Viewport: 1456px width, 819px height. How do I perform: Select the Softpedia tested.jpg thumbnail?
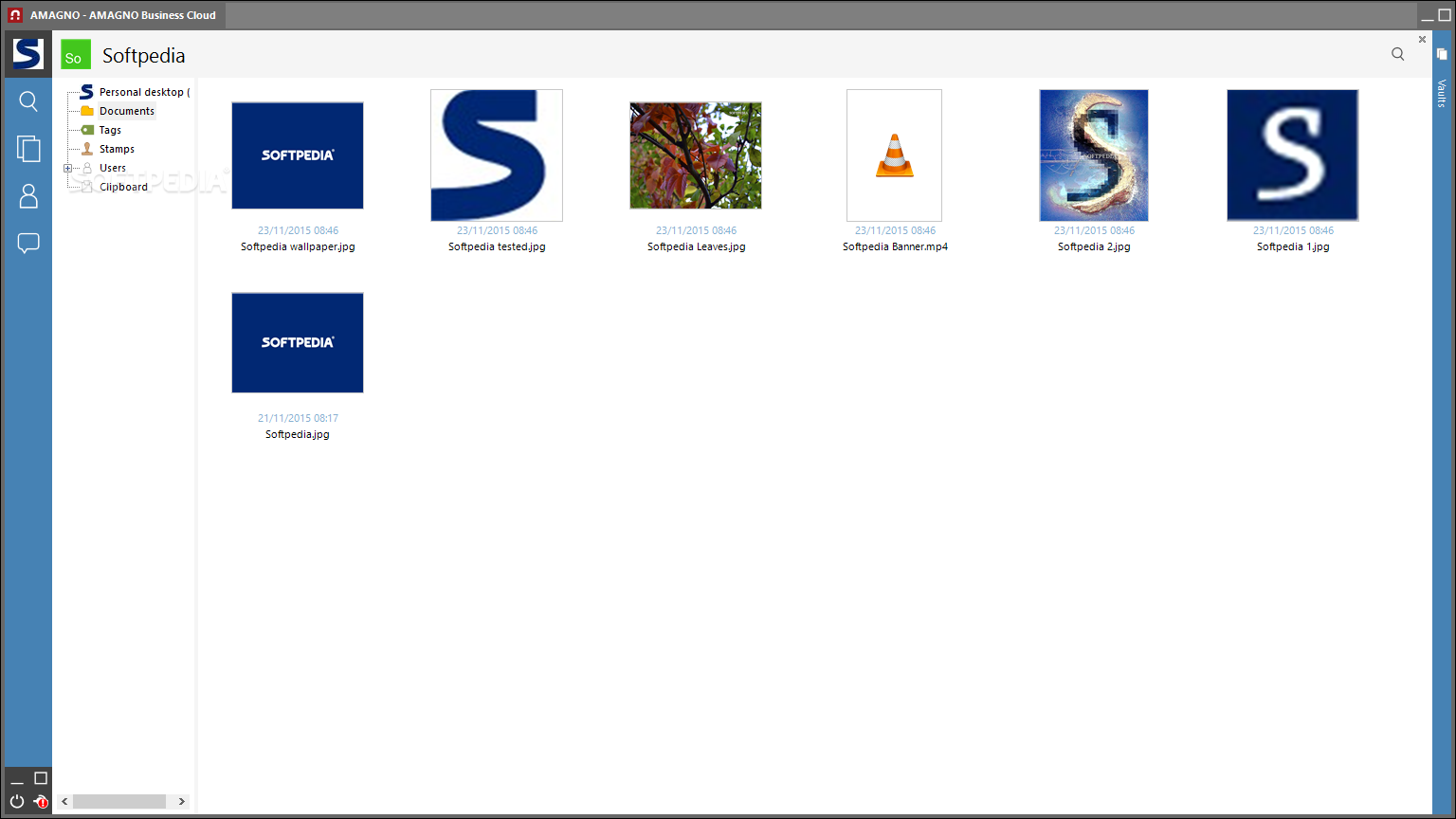[497, 155]
